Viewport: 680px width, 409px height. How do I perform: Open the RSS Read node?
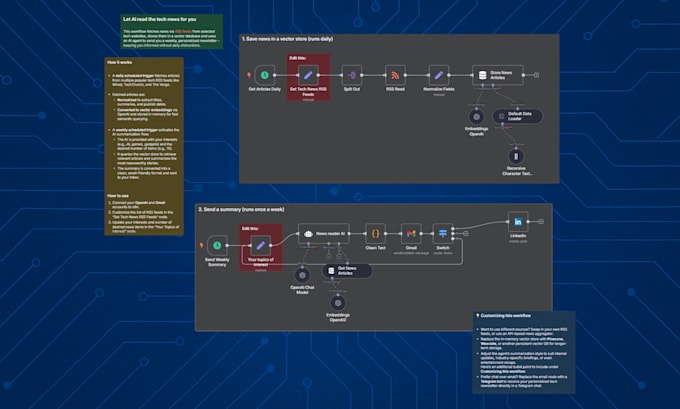[x=395, y=75]
